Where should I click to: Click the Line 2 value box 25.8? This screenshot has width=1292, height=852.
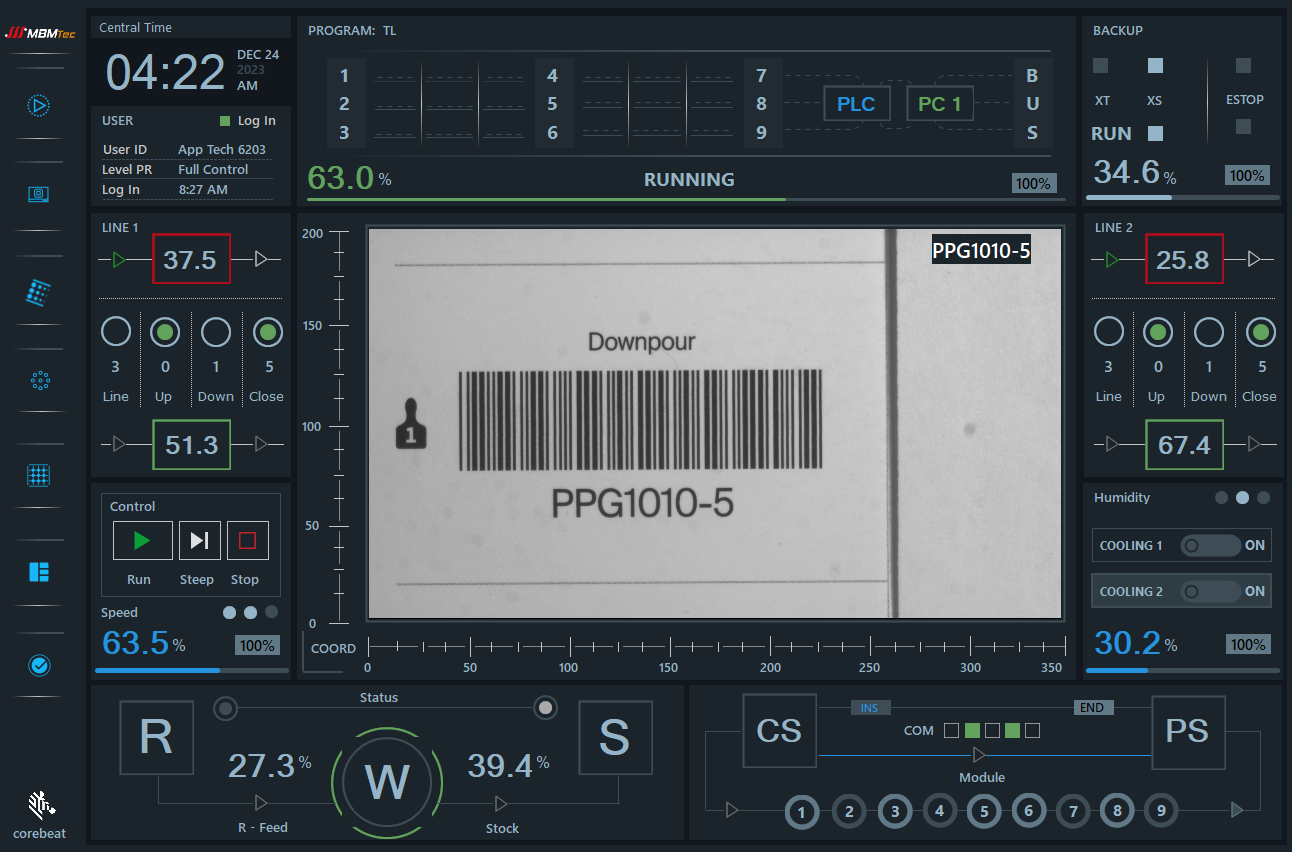[x=1184, y=259]
